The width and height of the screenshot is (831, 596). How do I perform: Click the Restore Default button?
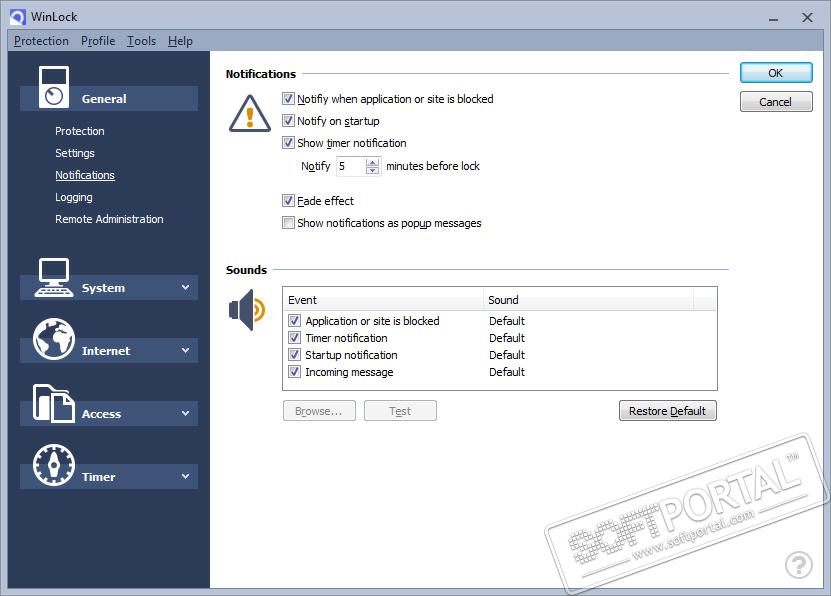(668, 411)
